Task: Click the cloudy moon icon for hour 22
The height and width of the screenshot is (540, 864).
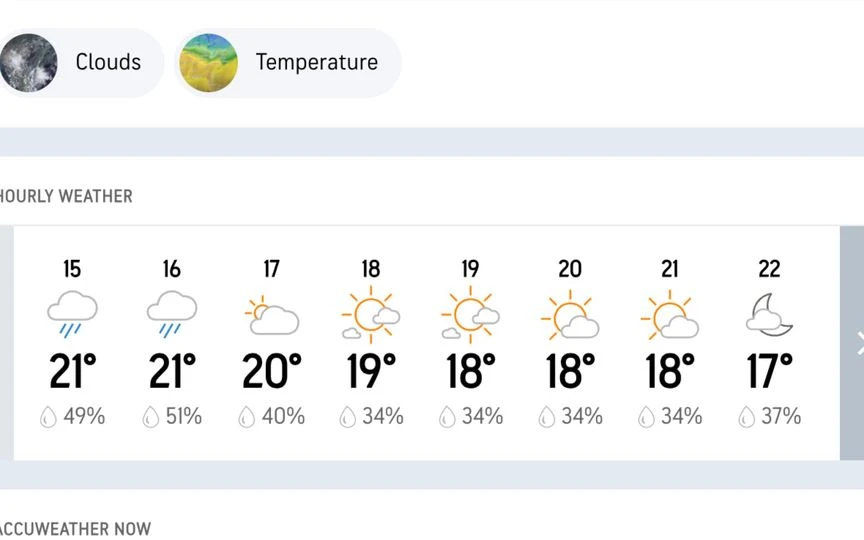Action: click(x=769, y=315)
